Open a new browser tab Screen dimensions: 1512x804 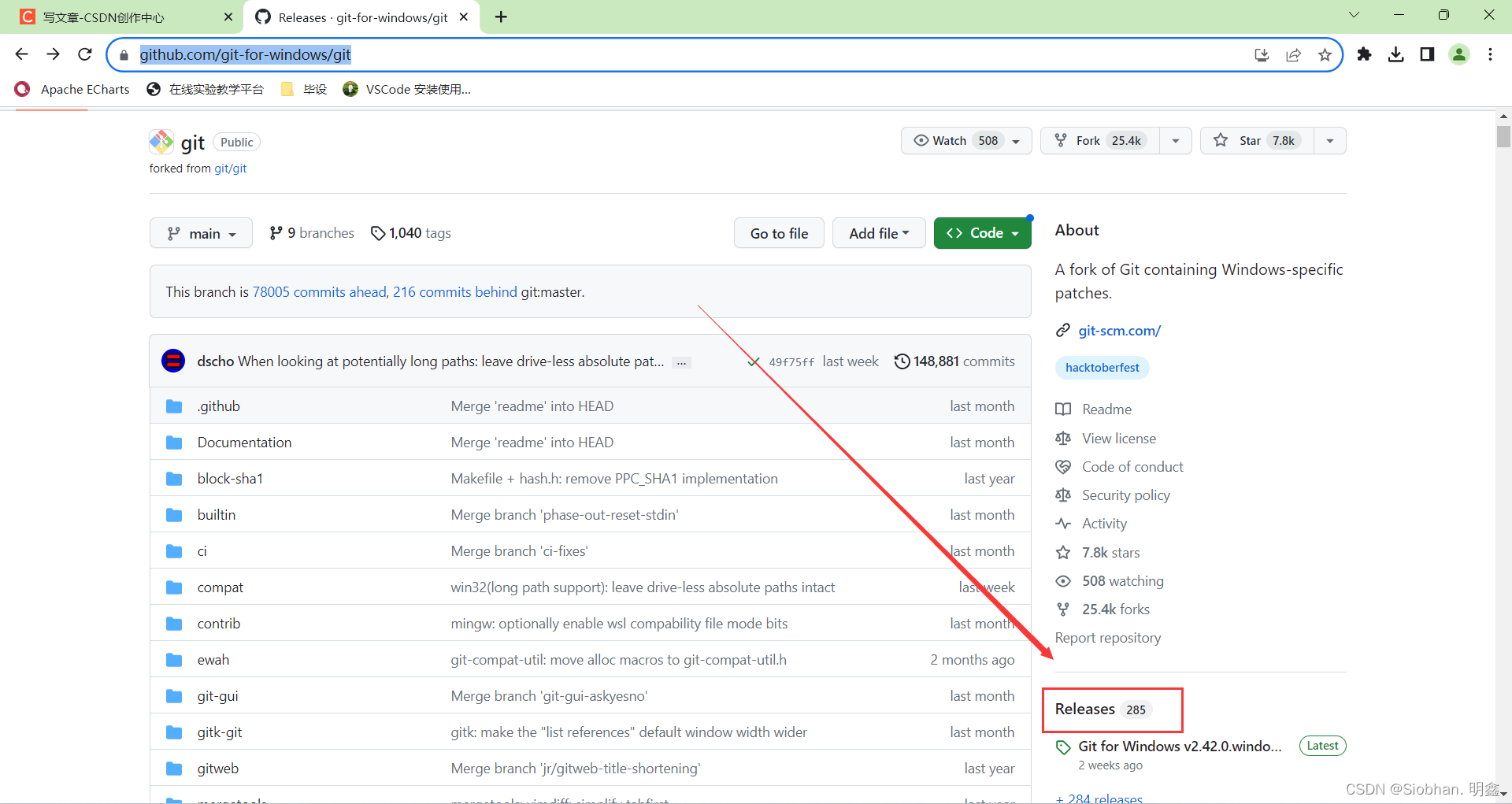click(x=501, y=17)
